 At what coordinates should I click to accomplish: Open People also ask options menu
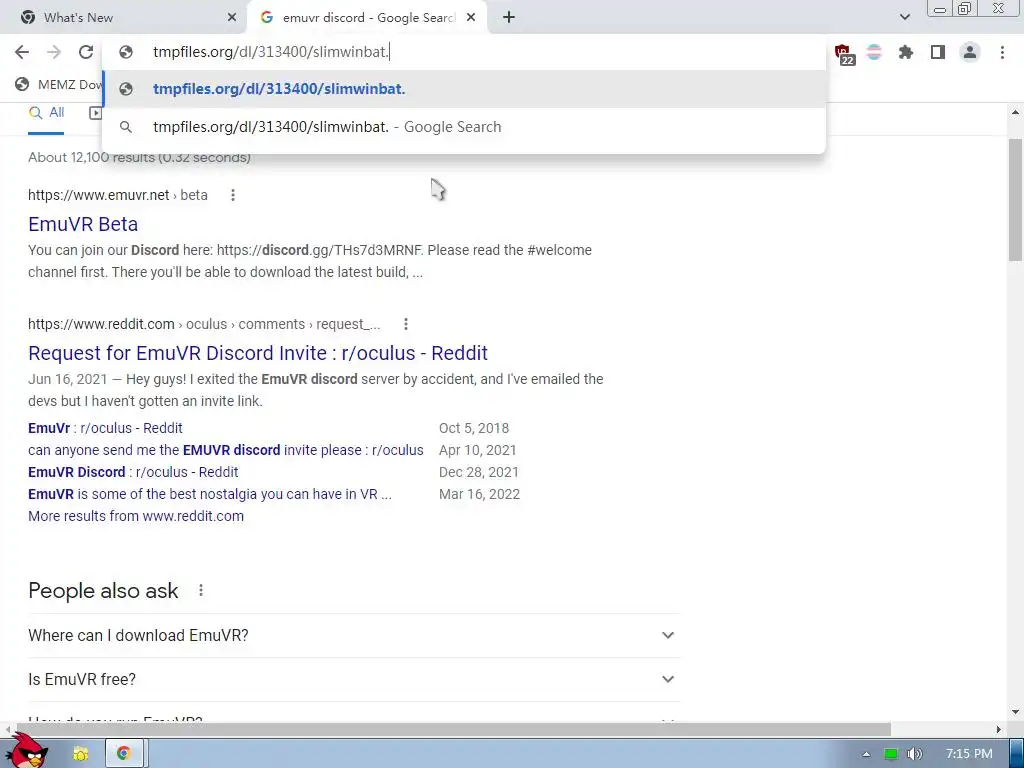tap(201, 590)
